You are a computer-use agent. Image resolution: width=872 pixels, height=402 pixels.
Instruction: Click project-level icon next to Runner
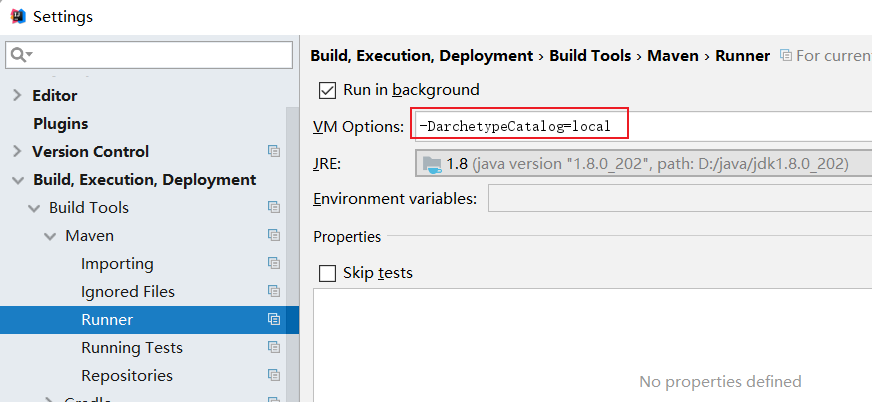[274, 319]
